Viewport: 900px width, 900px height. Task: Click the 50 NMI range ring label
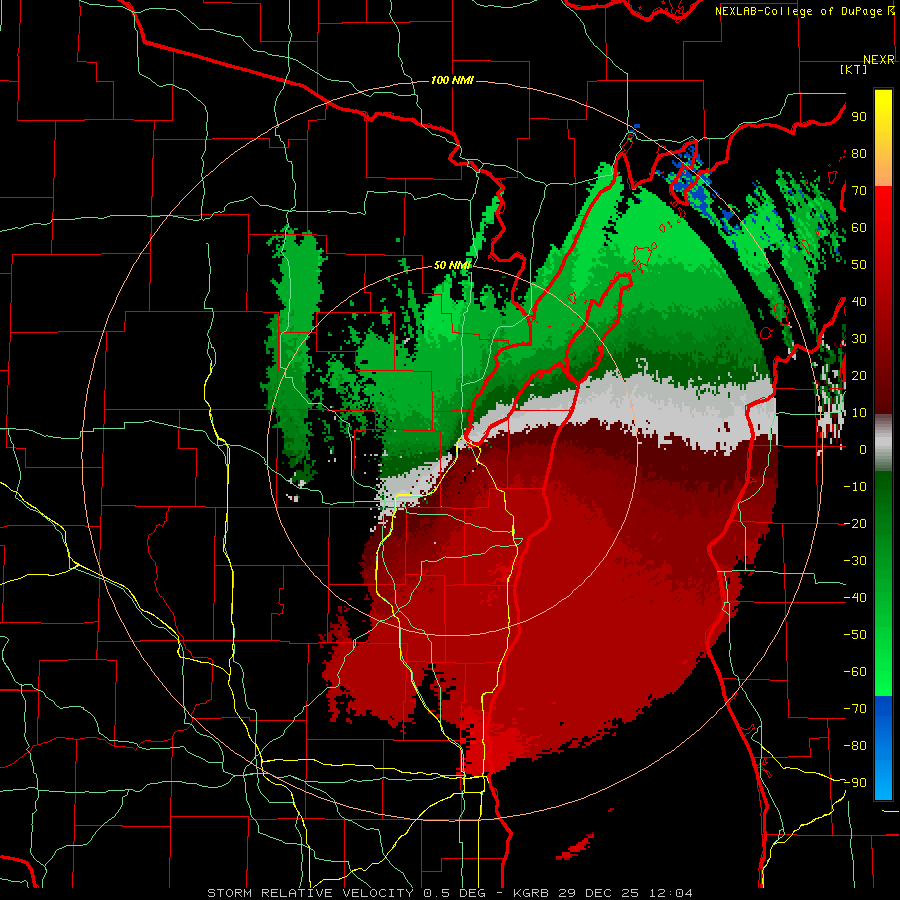coord(452,265)
